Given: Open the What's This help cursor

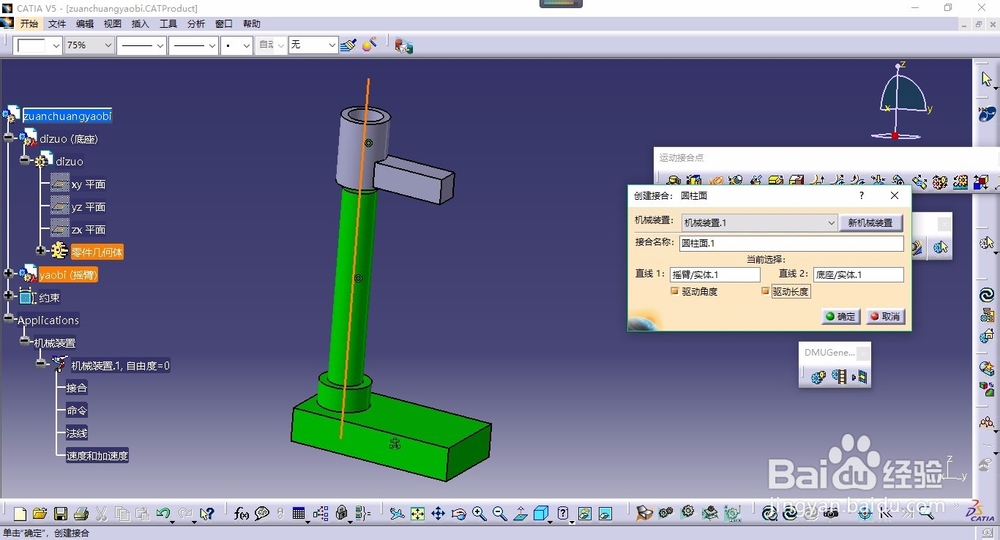Looking at the screenshot, I should click(206, 514).
